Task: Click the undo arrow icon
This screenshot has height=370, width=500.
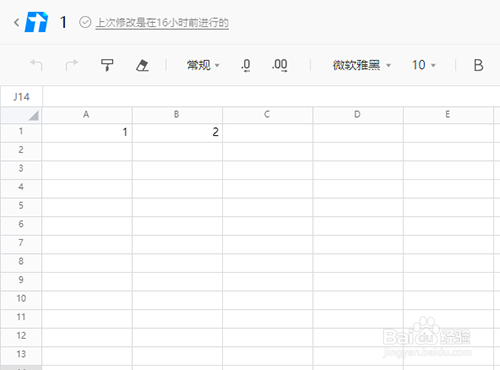Action: (x=36, y=65)
